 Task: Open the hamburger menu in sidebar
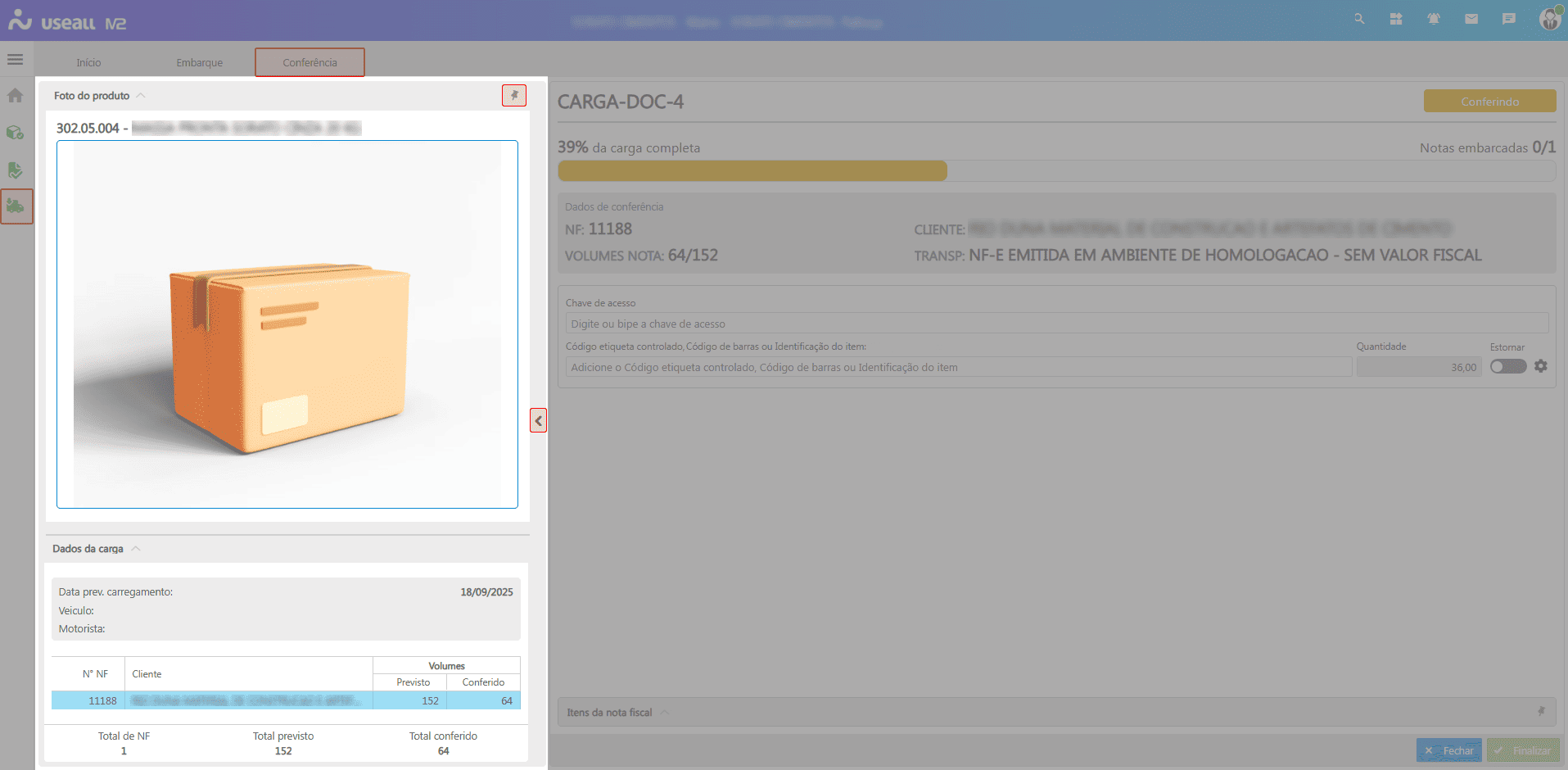coord(15,60)
